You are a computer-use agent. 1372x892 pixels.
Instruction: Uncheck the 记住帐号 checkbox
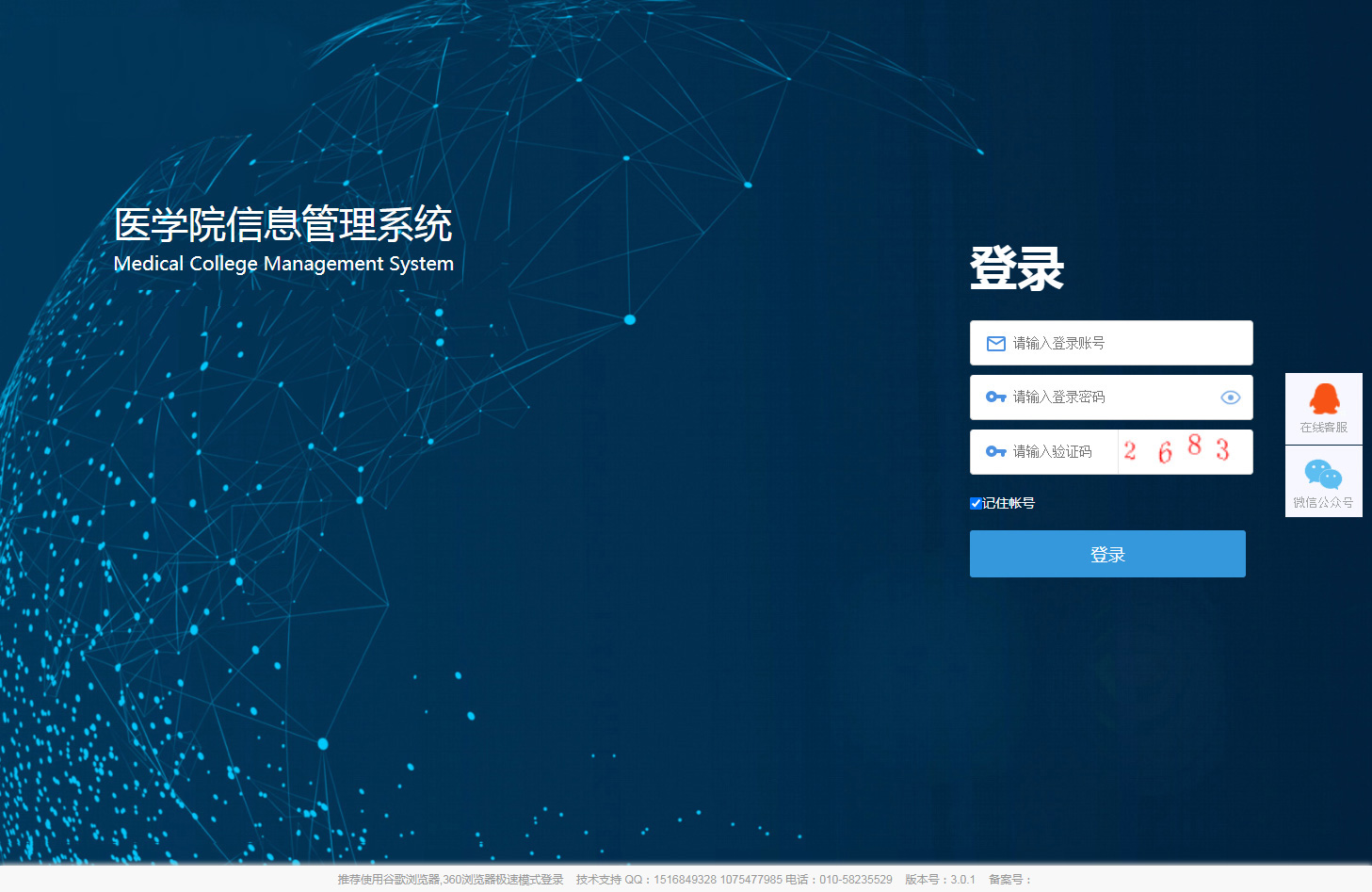coord(977,503)
